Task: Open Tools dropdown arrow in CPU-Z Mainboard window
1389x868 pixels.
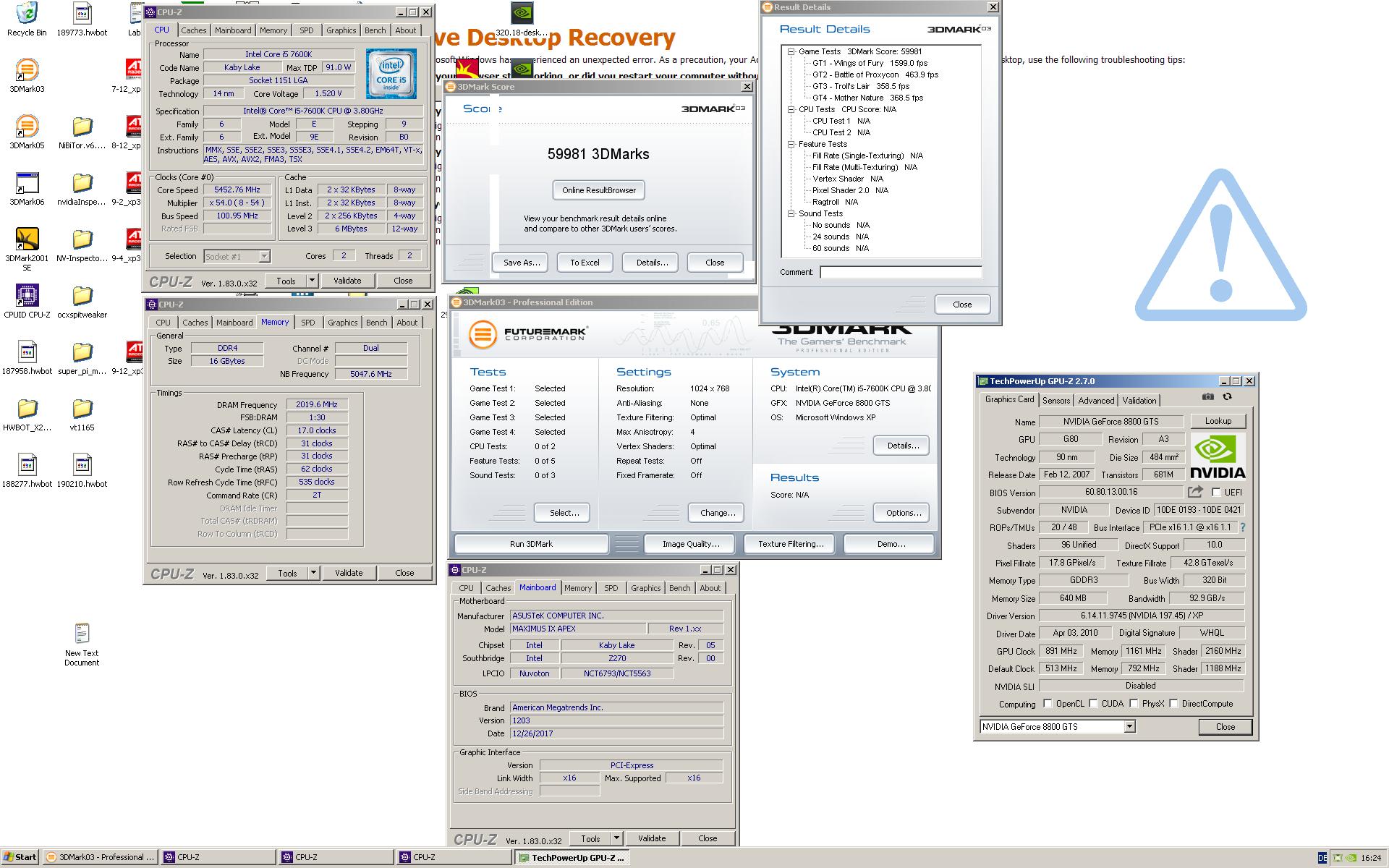Action: tap(616, 838)
